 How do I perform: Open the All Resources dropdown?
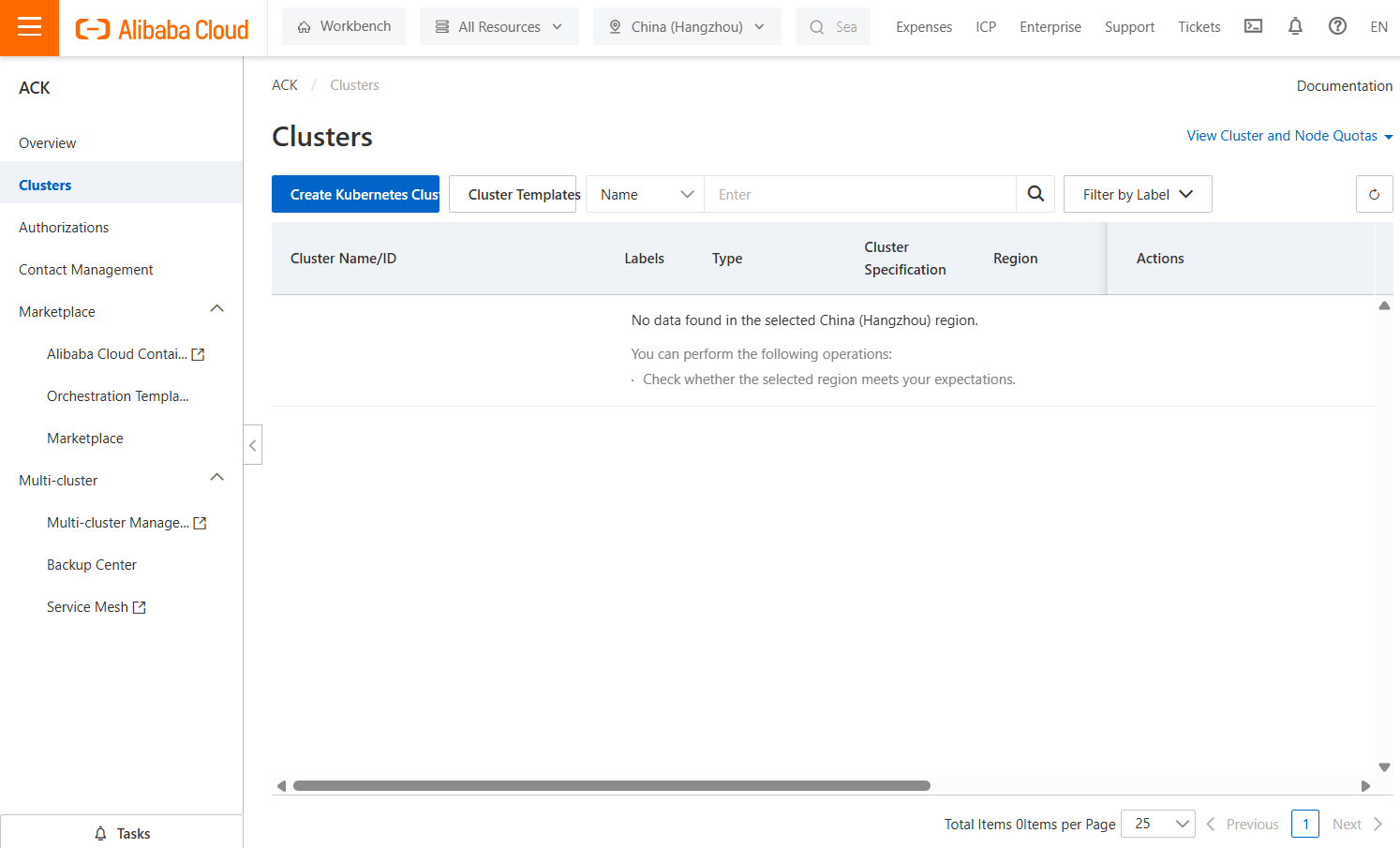(499, 26)
